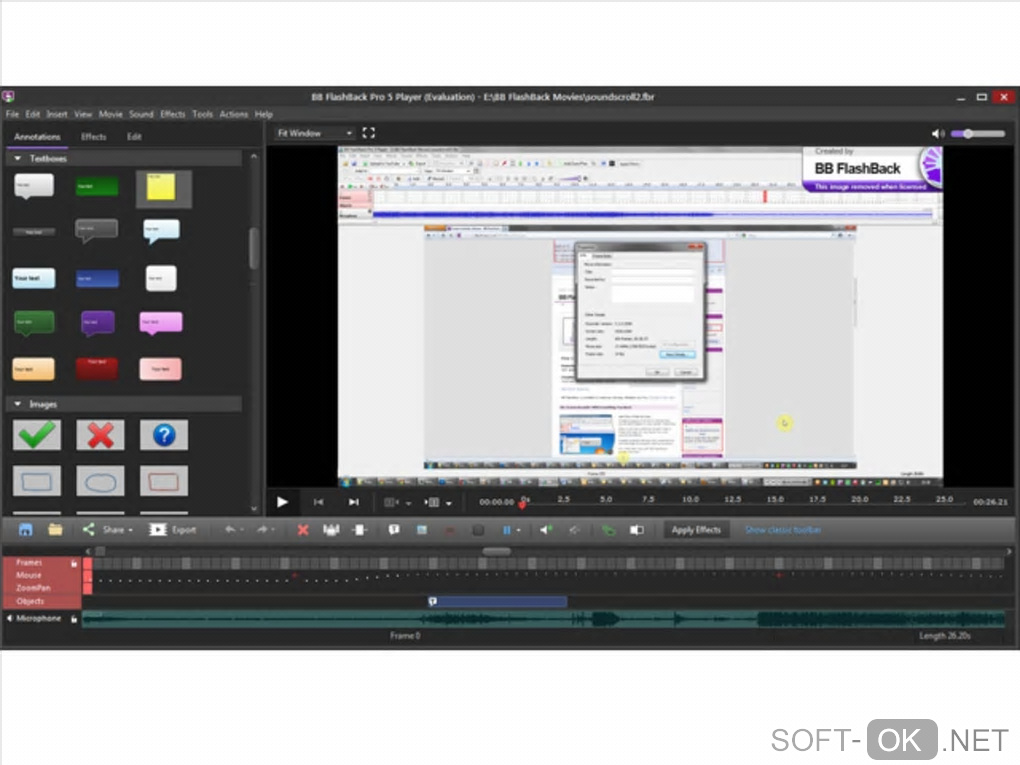Image resolution: width=1020 pixels, height=765 pixels.
Task: Jump to the start of the movie
Action: [x=318, y=502]
